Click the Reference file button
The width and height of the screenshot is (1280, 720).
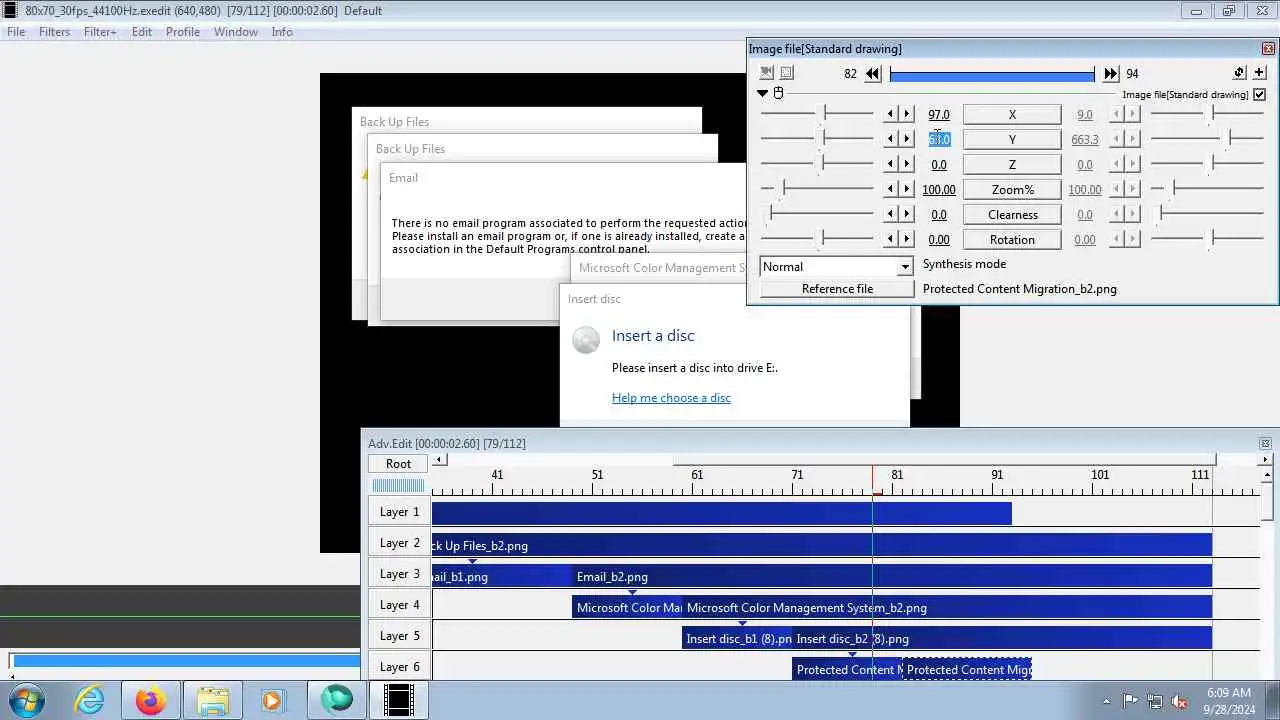[x=837, y=289]
